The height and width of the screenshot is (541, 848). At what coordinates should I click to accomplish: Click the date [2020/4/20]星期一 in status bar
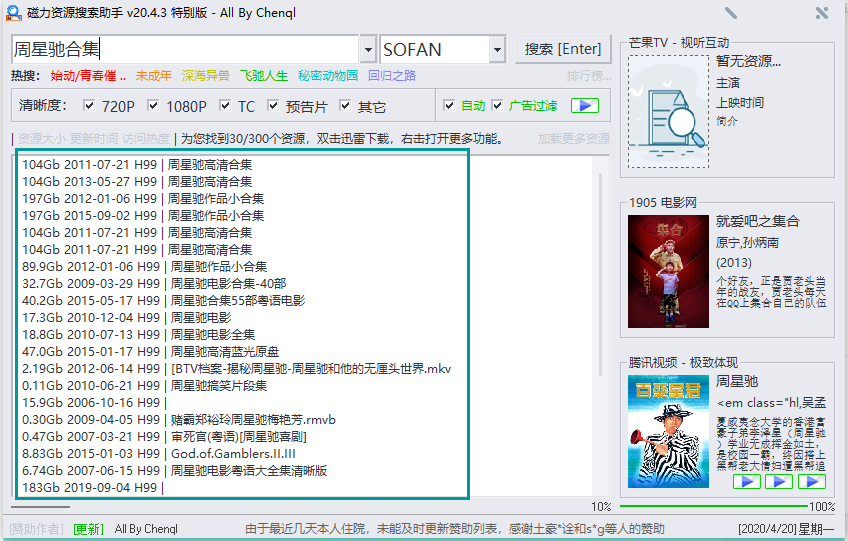786,529
